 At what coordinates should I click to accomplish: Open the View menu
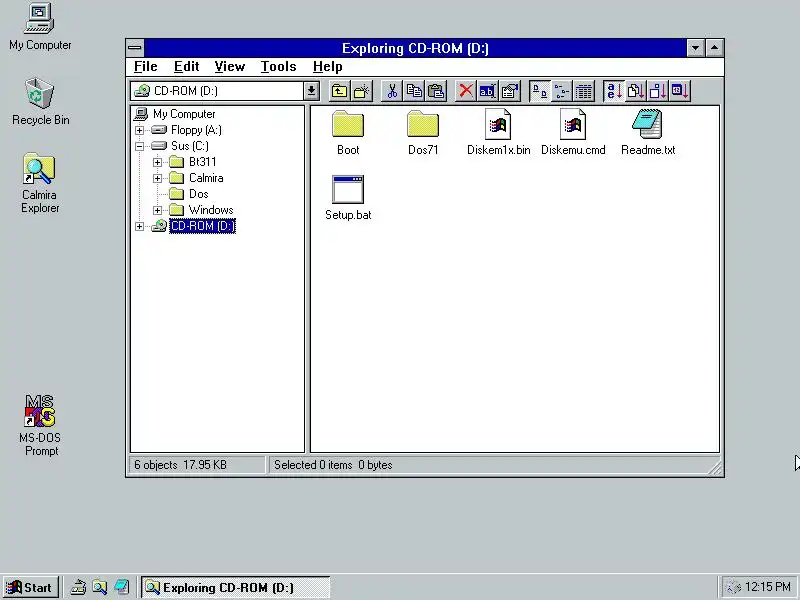pos(230,66)
